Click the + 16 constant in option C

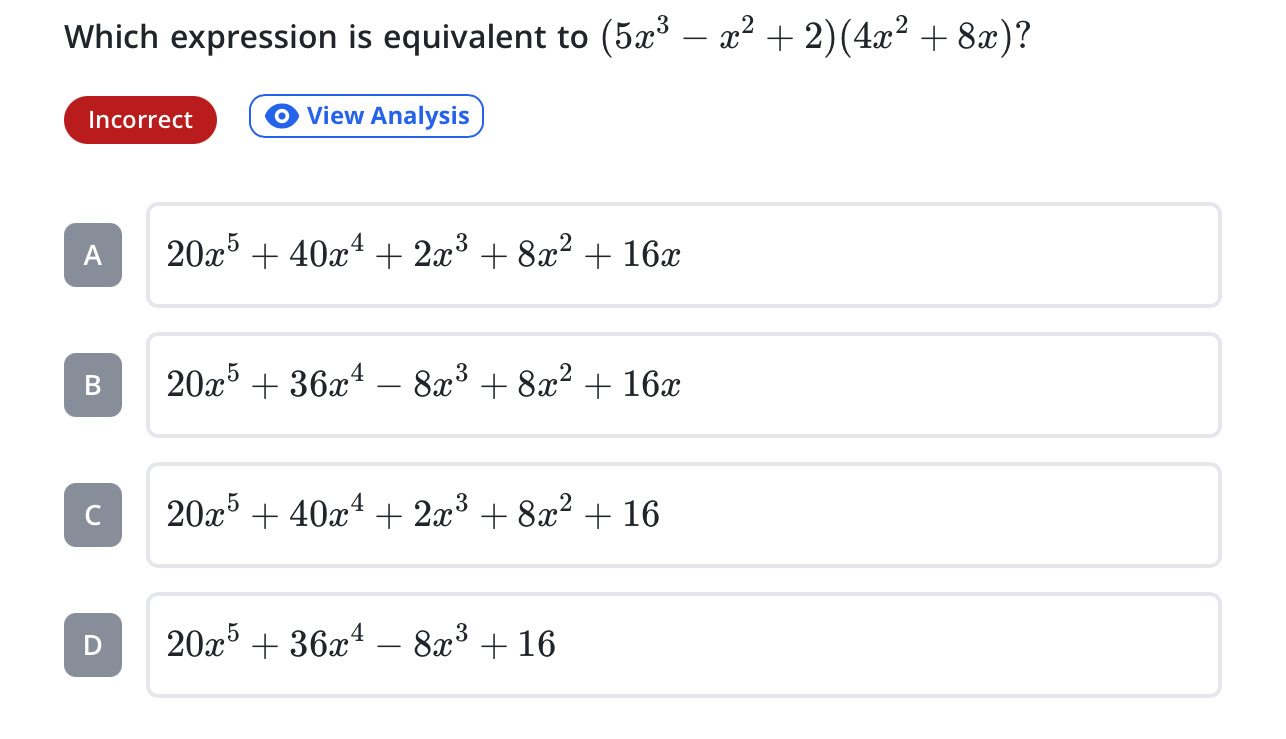pyautogui.click(x=628, y=516)
